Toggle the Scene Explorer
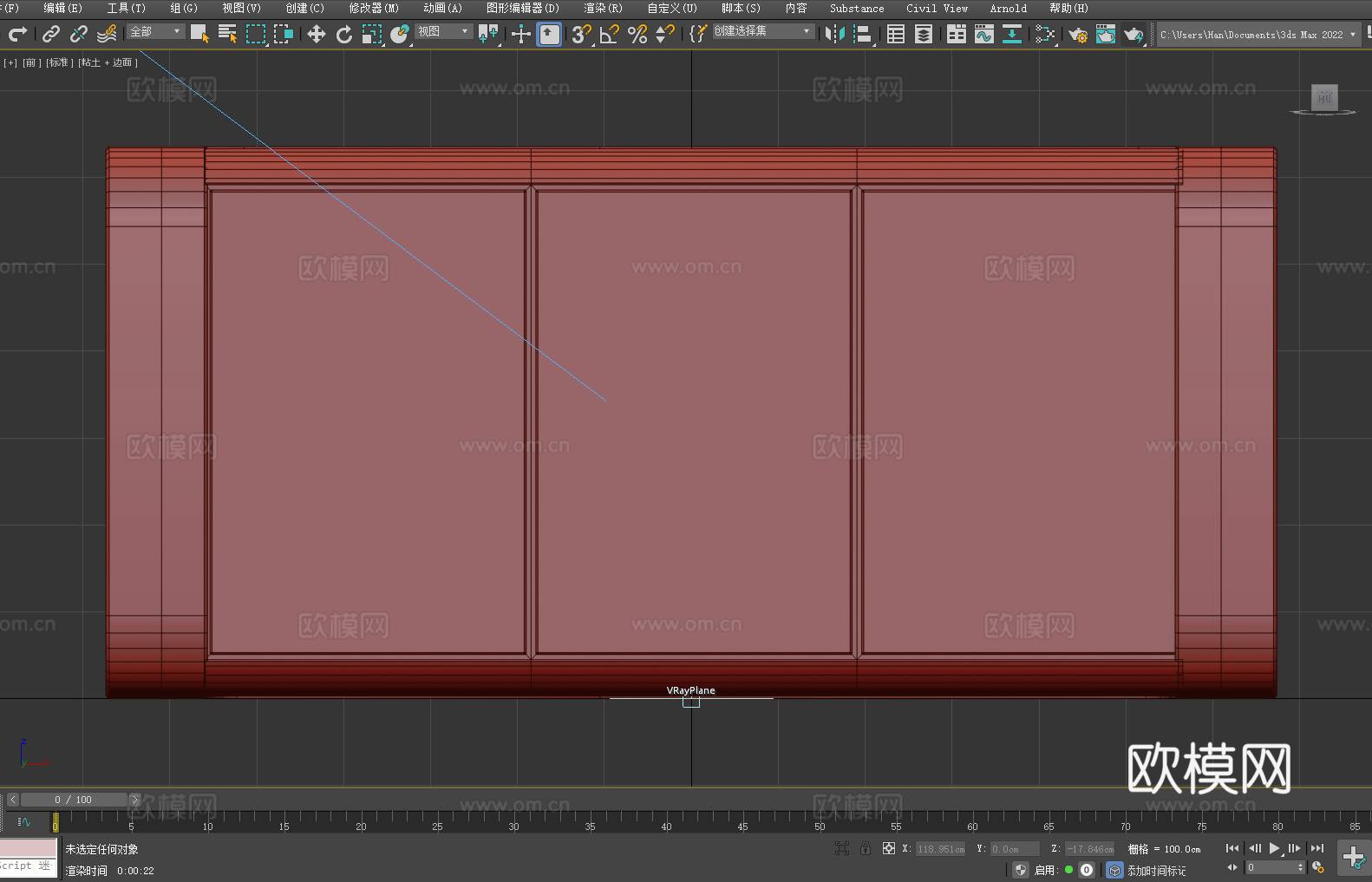Screen dimensions: 1372x882 [x=896, y=34]
